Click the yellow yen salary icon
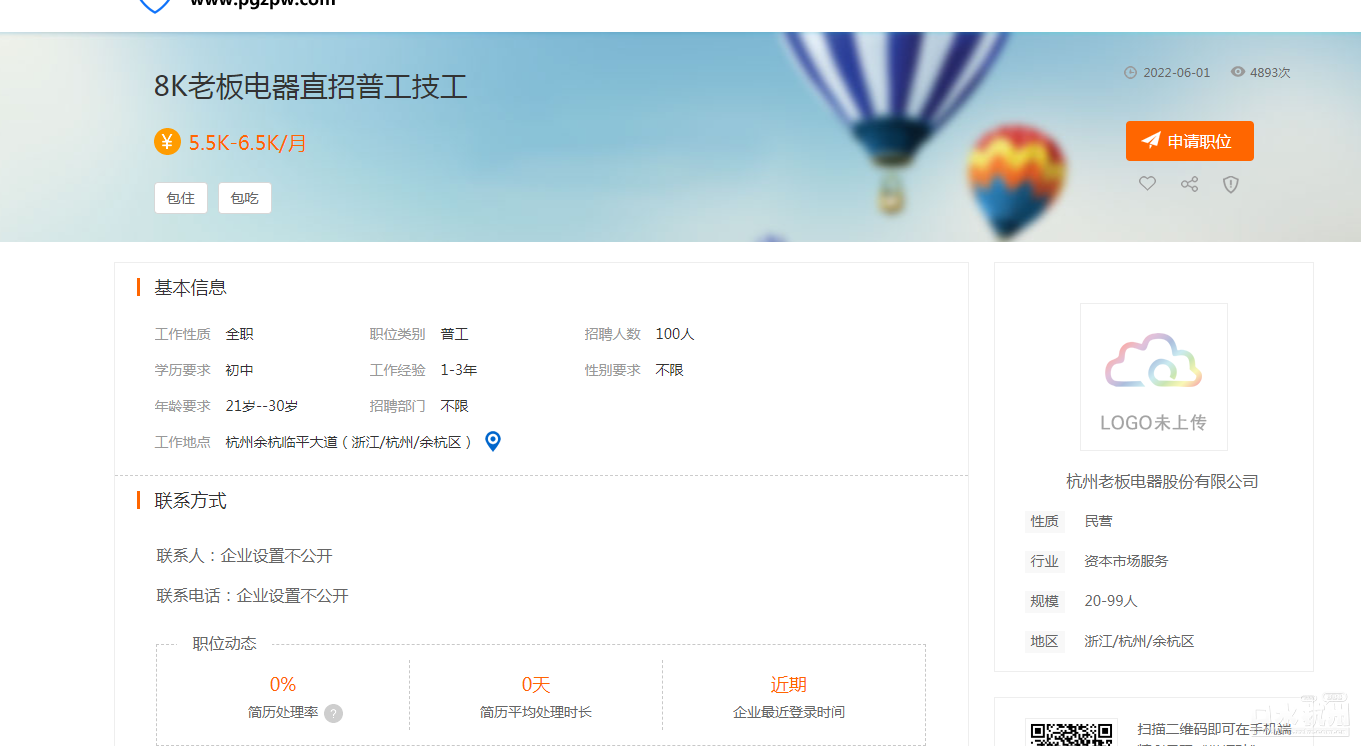1361x746 pixels. 167,142
